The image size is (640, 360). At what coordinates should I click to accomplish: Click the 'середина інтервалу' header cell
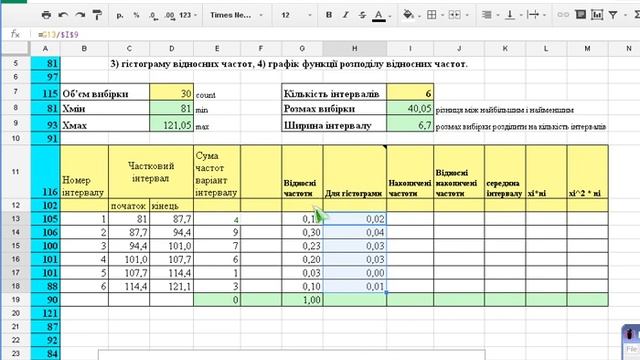pos(505,172)
